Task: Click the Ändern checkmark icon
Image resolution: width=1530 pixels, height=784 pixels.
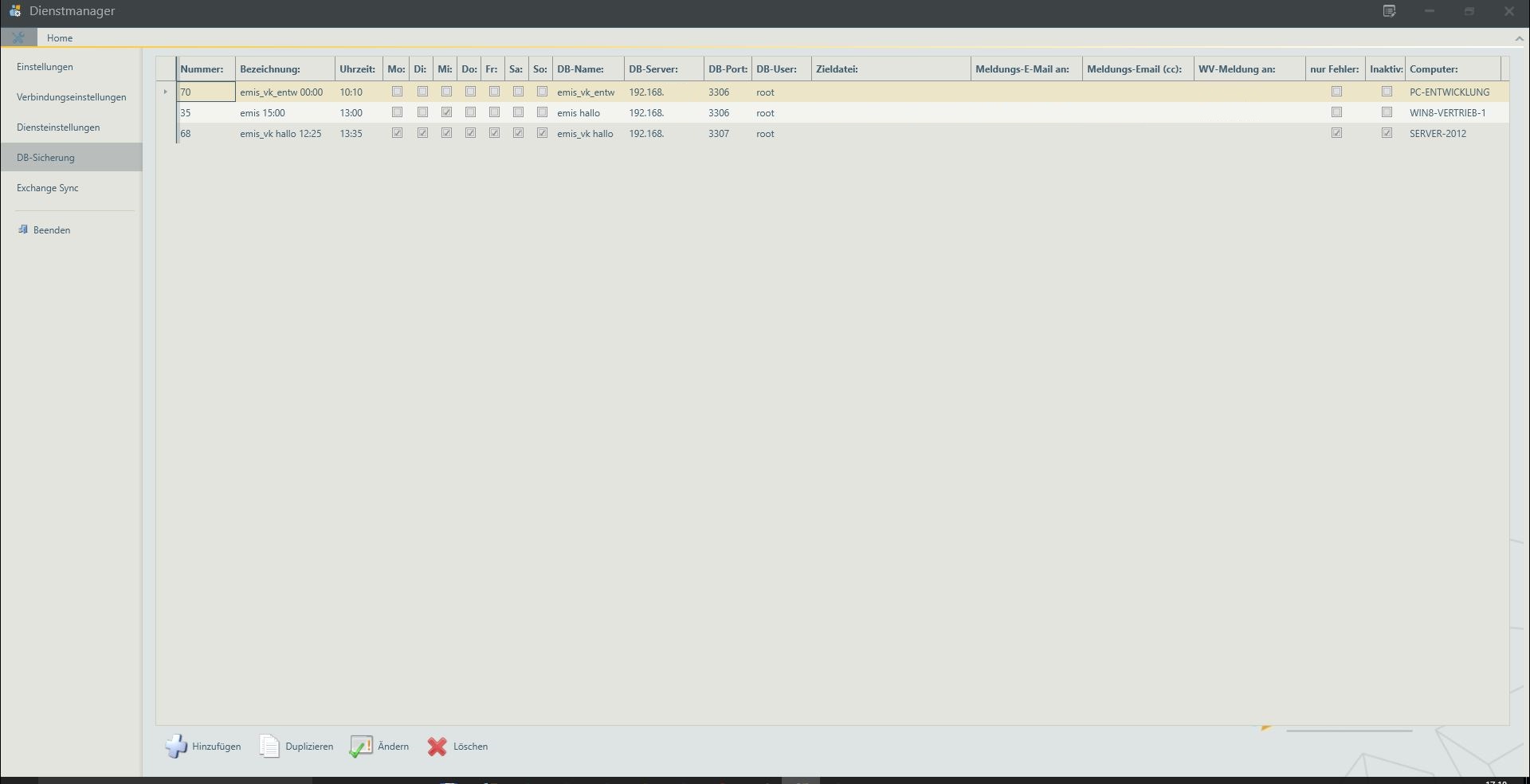Action: (x=361, y=747)
